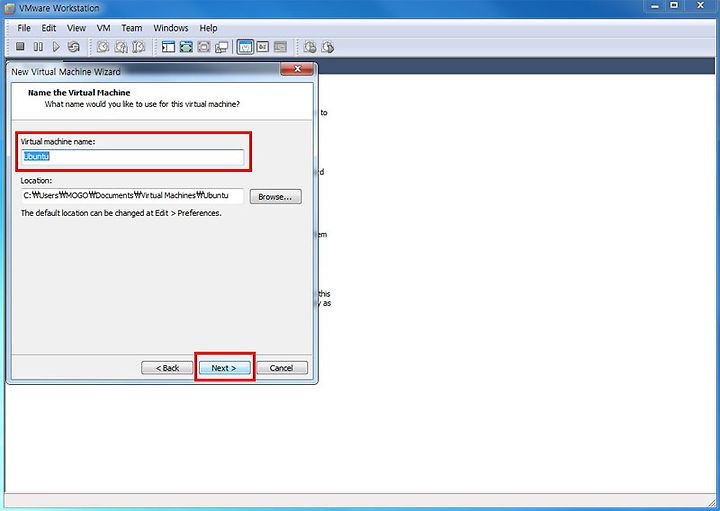Open the Snapshot Manager icon
Viewport: 720px width, 511px height.
[x=138, y=46]
